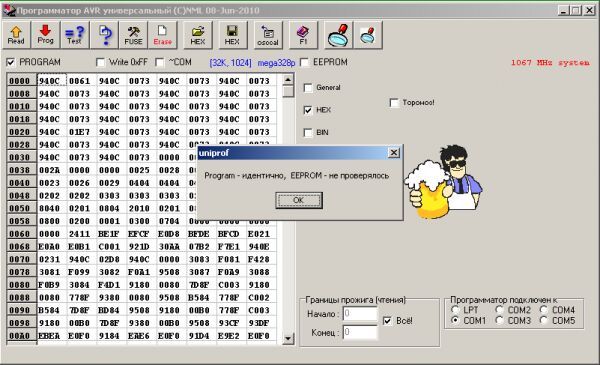The width and height of the screenshot is (600, 365).
Task: Toggle the Всё! range checkbox
Action: pyautogui.click(x=387, y=321)
